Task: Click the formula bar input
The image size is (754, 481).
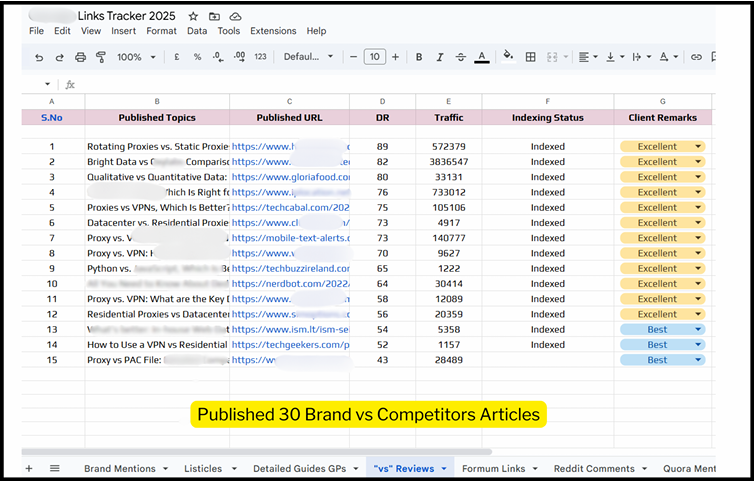Action: 394,85
